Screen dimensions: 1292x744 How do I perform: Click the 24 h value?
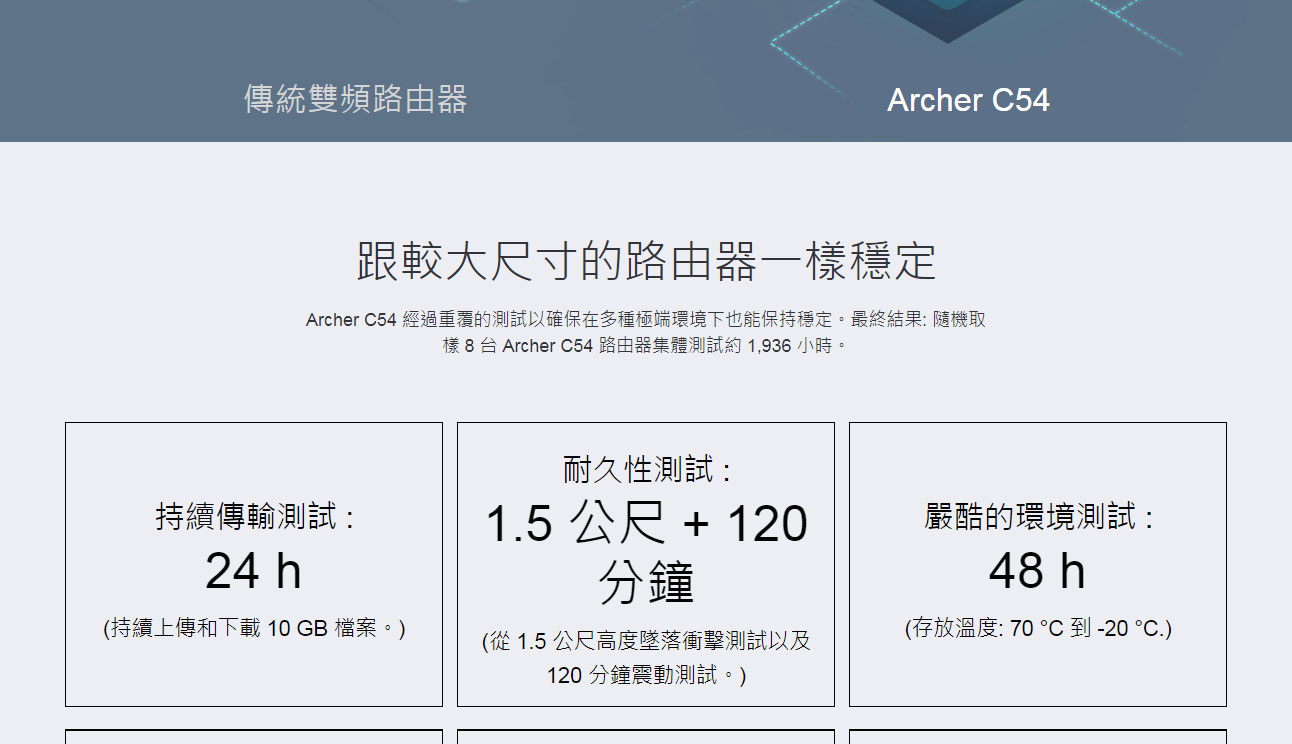(253, 571)
